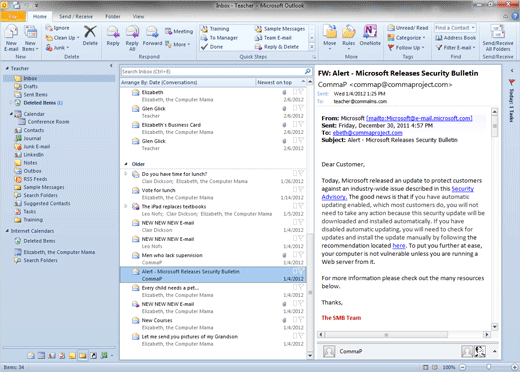The width and height of the screenshot is (520, 372).
Task: Click the 'here' recommendation link
Action: point(399,246)
